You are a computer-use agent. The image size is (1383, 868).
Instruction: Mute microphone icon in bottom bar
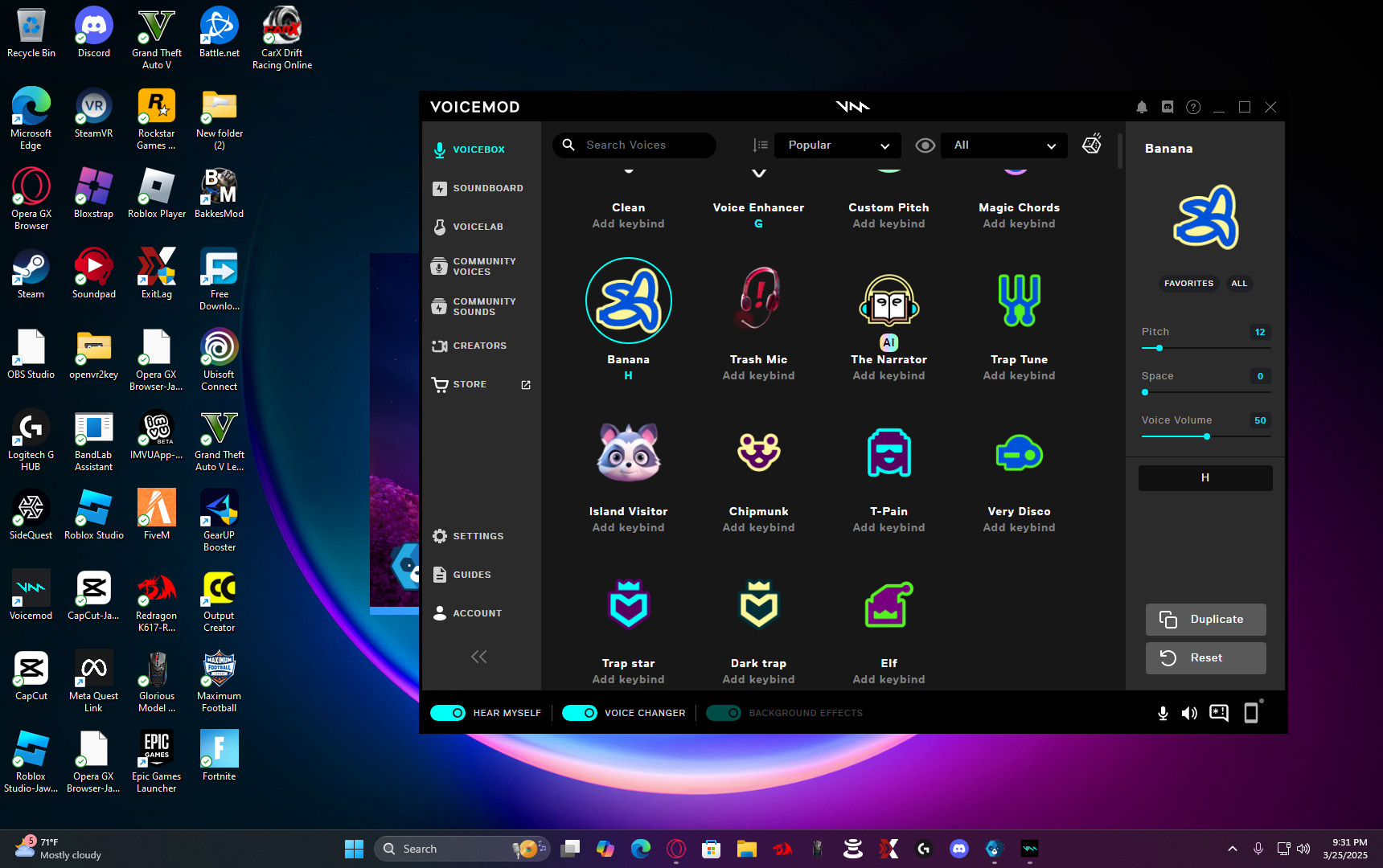coord(1163,713)
